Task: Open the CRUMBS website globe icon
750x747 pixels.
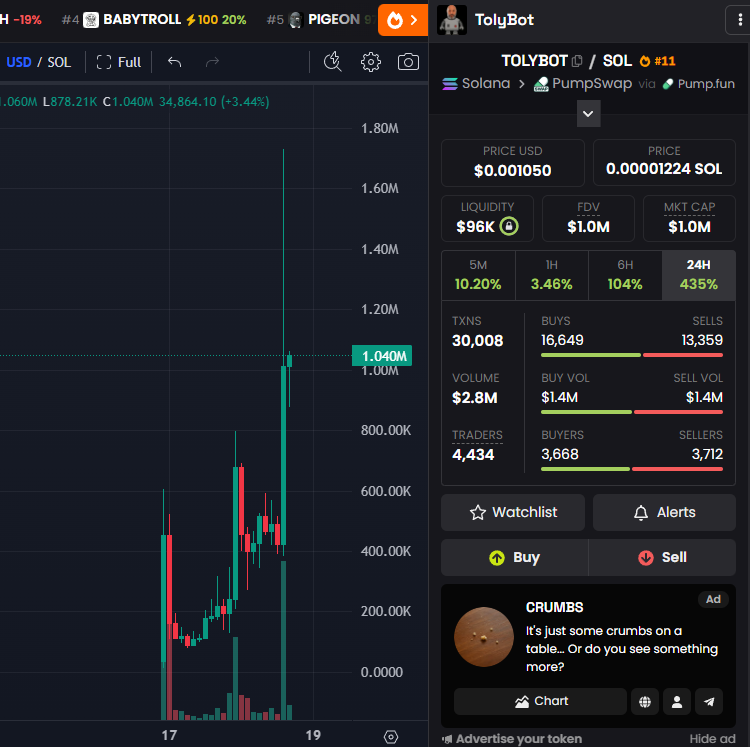Action: point(645,702)
